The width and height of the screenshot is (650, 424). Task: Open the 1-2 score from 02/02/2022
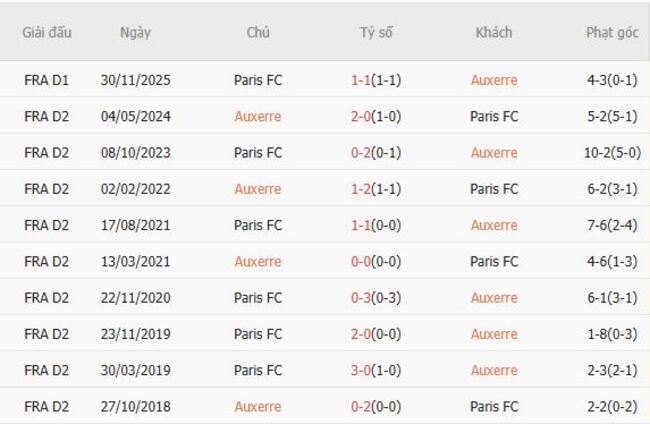point(361,189)
